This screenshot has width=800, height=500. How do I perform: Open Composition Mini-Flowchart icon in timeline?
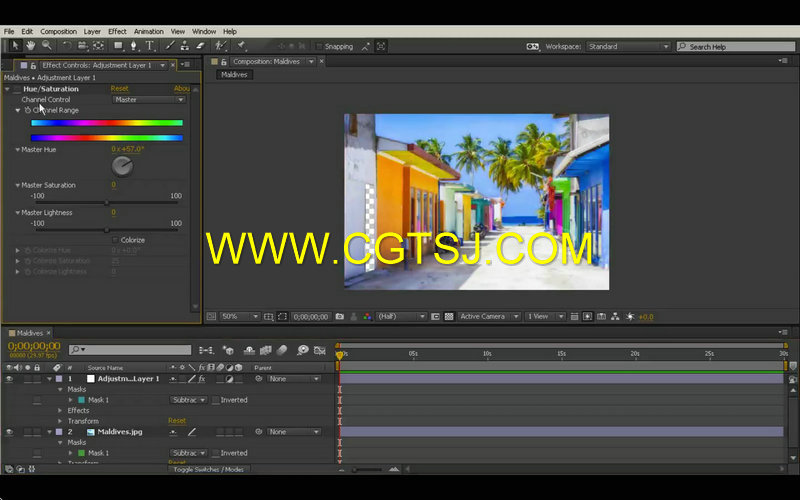click(206, 350)
